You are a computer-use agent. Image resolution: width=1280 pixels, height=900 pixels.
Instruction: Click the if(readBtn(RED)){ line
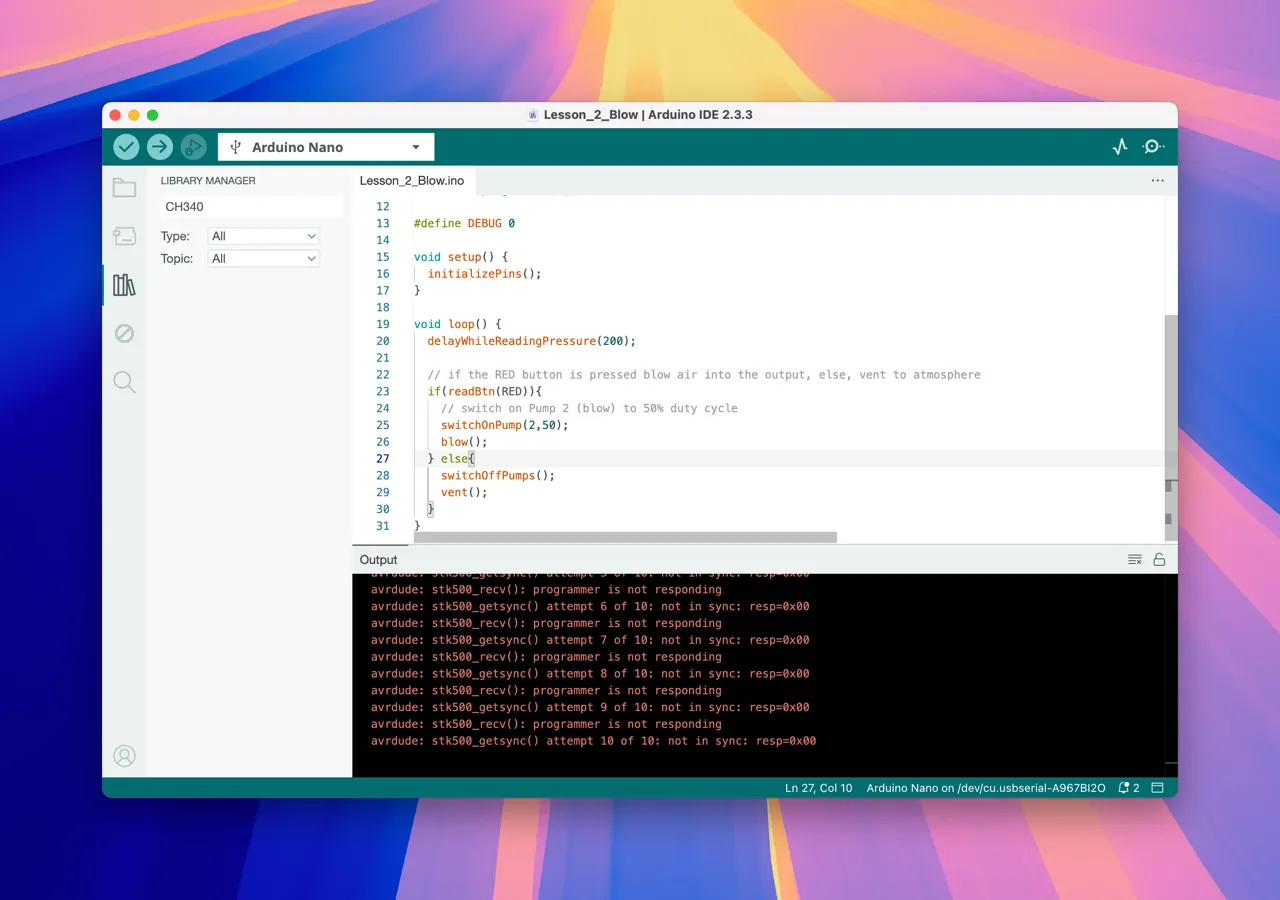click(x=484, y=391)
